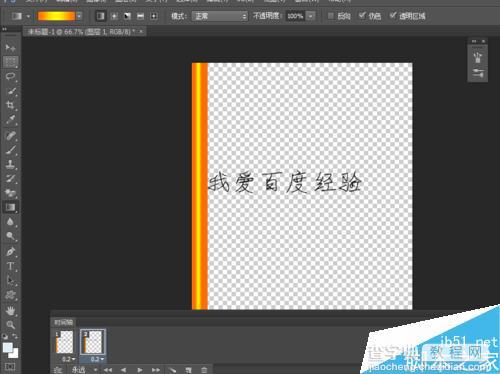Duplicate the selected frame
This screenshot has width=500, height=374.
coord(188,370)
